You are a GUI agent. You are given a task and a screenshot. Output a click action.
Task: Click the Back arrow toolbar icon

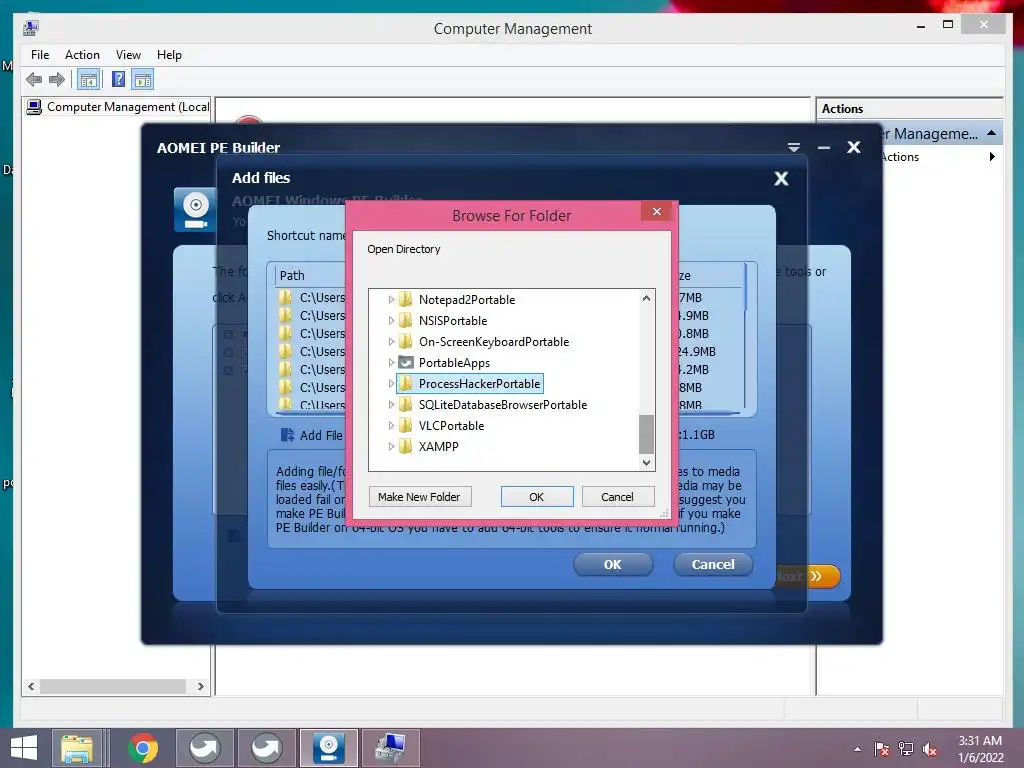pos(34,80)
